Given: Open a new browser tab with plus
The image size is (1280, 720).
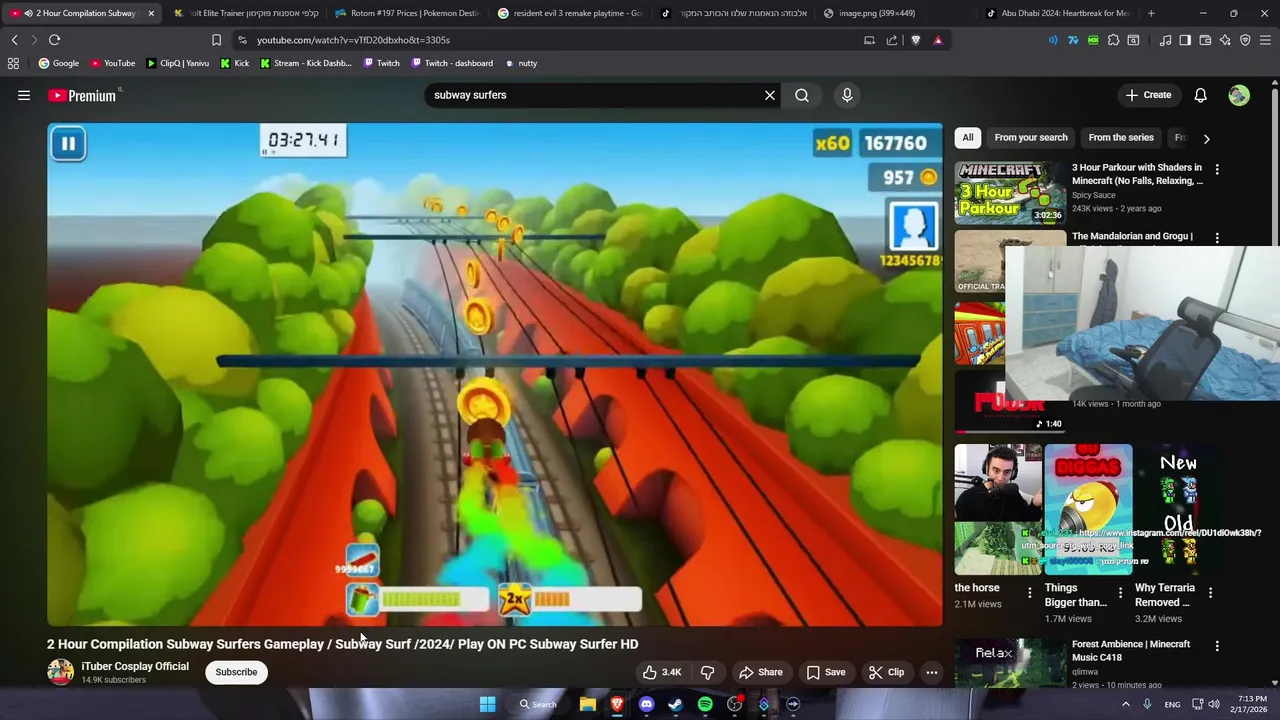Looking at the screenshot, I should pos(1151,13).
